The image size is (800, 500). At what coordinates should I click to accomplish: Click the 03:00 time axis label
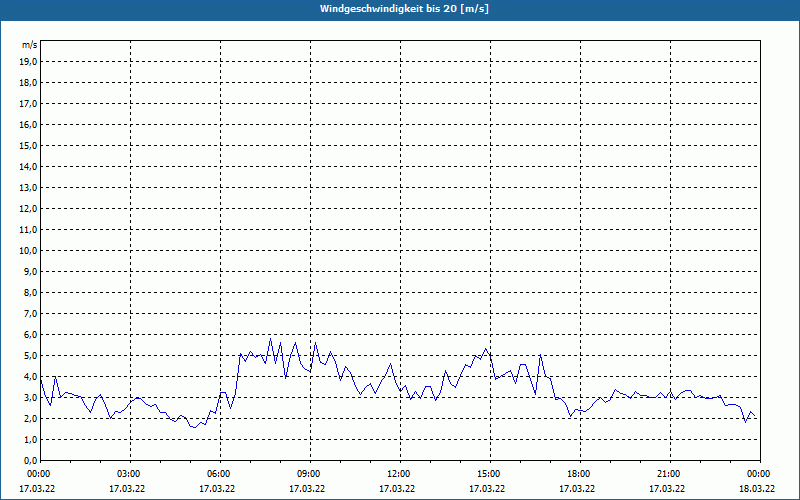(130, 474)
